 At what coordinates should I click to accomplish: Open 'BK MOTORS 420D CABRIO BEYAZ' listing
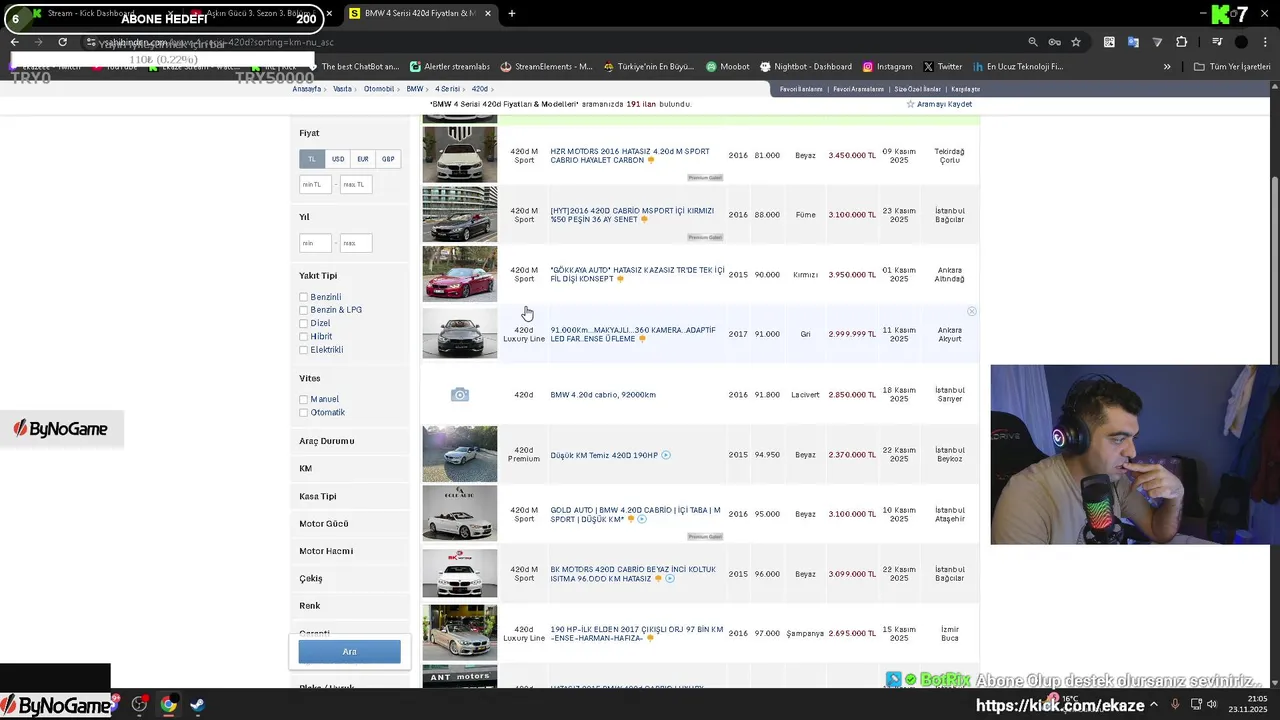(x=633, y=574)
